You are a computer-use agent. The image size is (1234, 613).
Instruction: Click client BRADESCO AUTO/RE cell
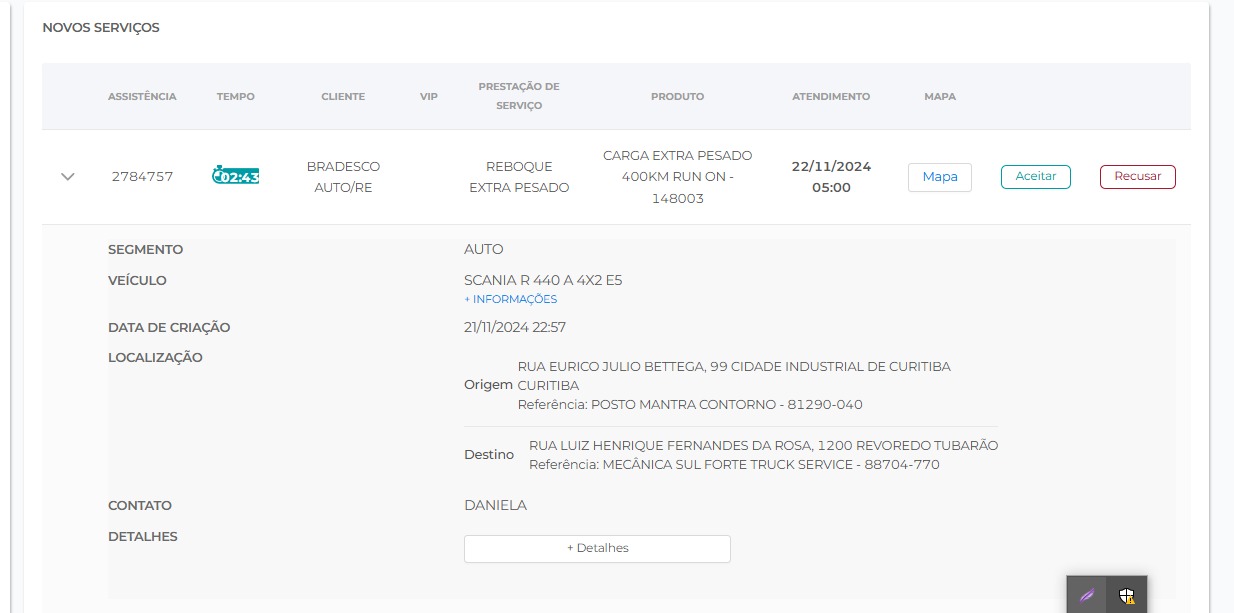coord(343,177)
